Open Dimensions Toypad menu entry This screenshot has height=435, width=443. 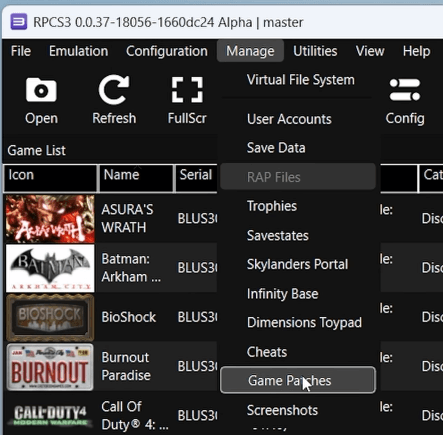[298, 323]
